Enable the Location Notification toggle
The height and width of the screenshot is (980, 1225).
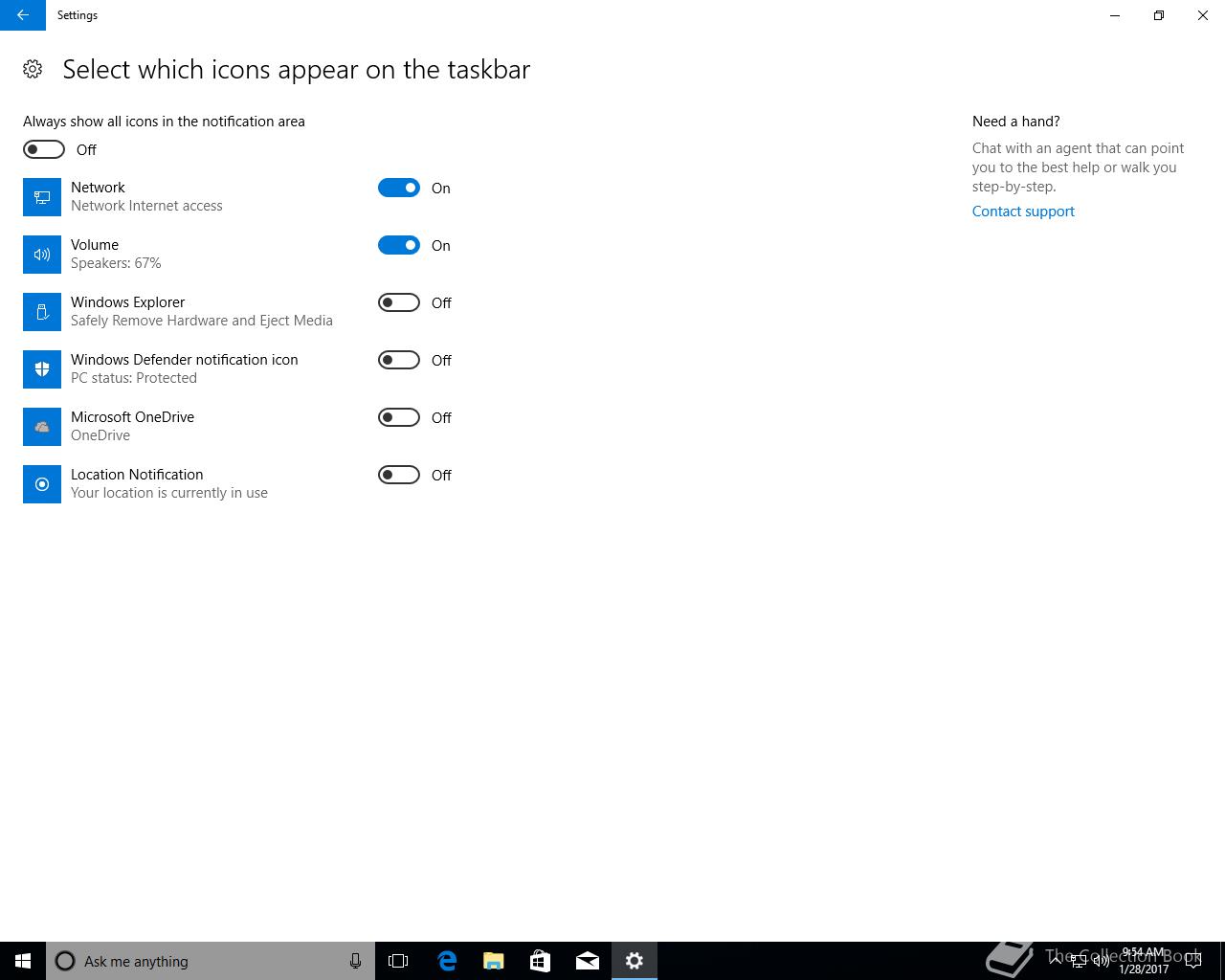point(399,475)
